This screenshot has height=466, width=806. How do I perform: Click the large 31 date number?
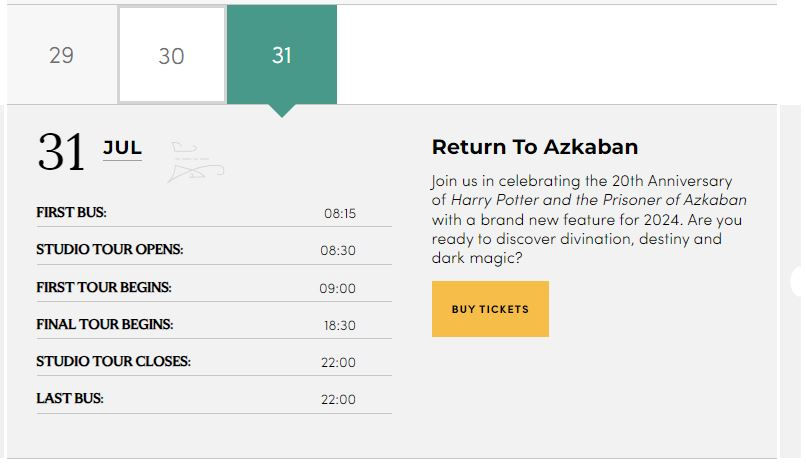coord(61,152)
